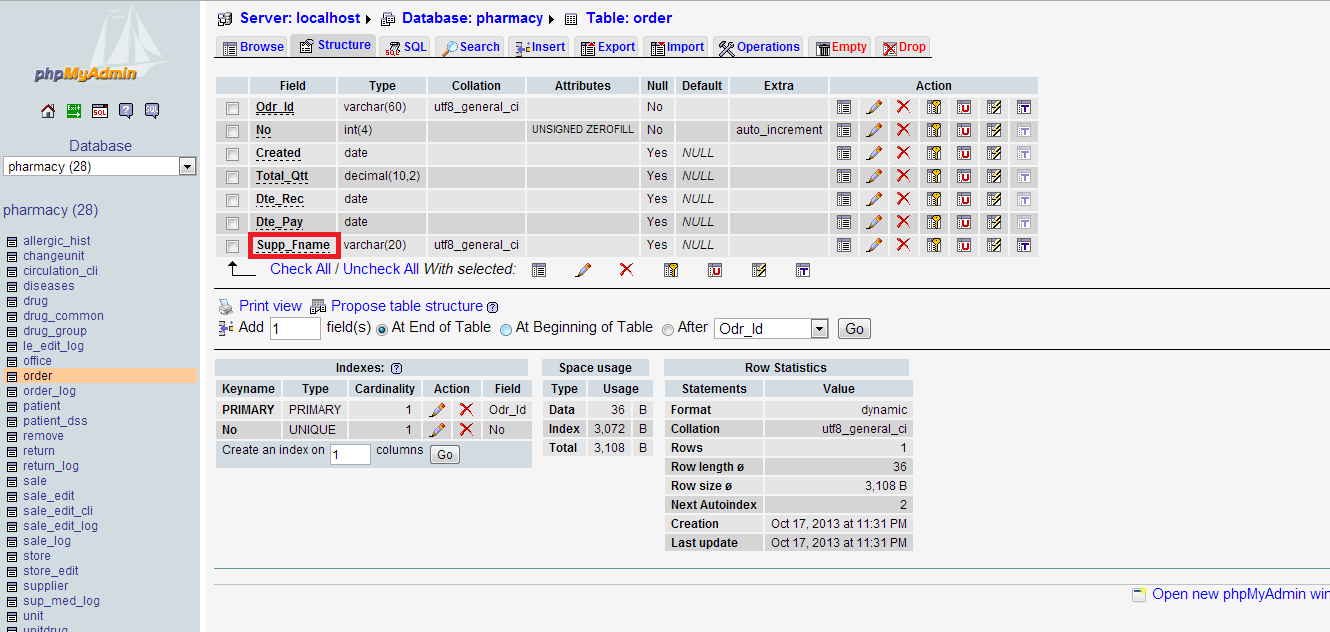Tick the checkbox for the Supp_Fname field

pyautogui.click(x=232, y=246)
